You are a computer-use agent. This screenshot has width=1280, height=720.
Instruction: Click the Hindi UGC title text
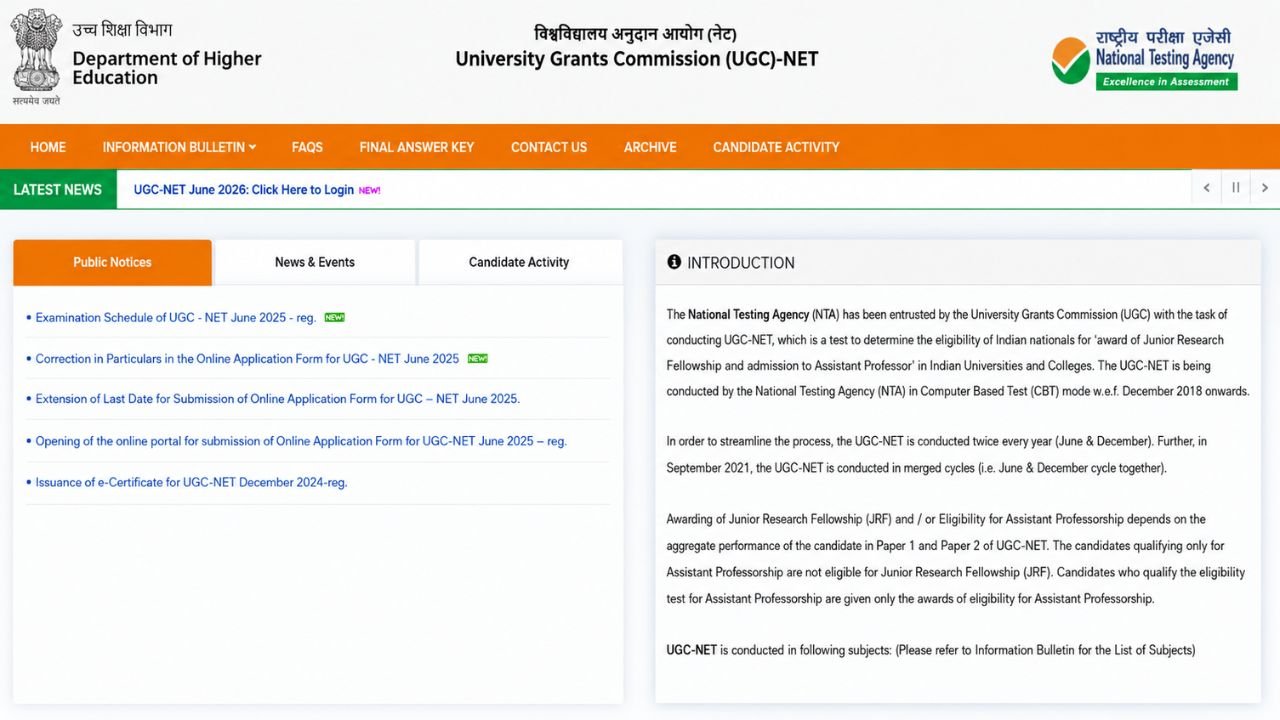(636, 32)
